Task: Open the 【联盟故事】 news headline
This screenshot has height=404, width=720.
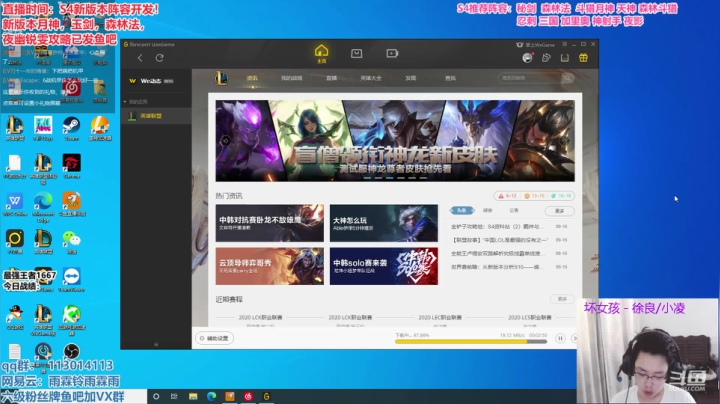Action: point(500,240)
